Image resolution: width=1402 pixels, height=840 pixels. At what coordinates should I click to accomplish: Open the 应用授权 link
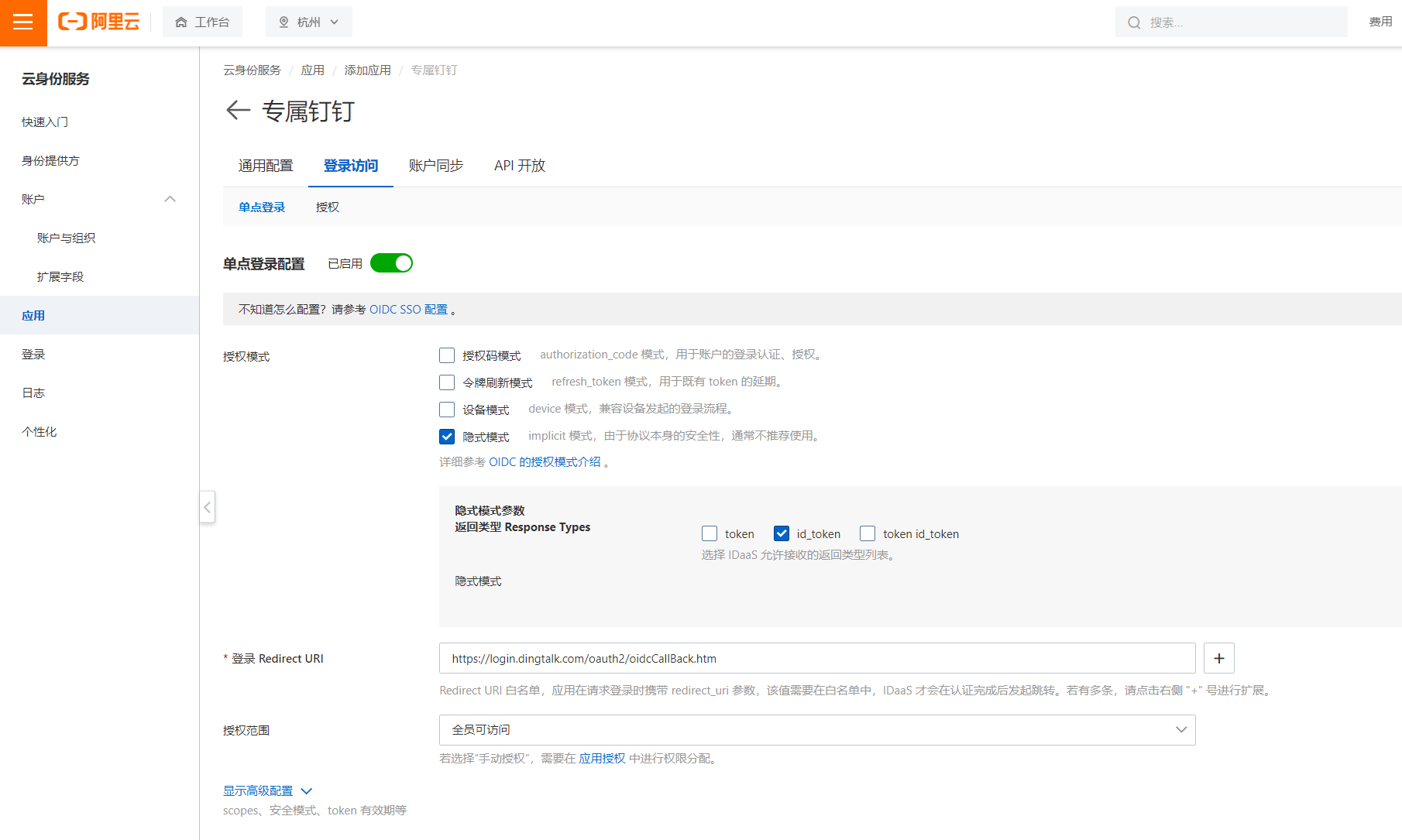coord(603,759)
